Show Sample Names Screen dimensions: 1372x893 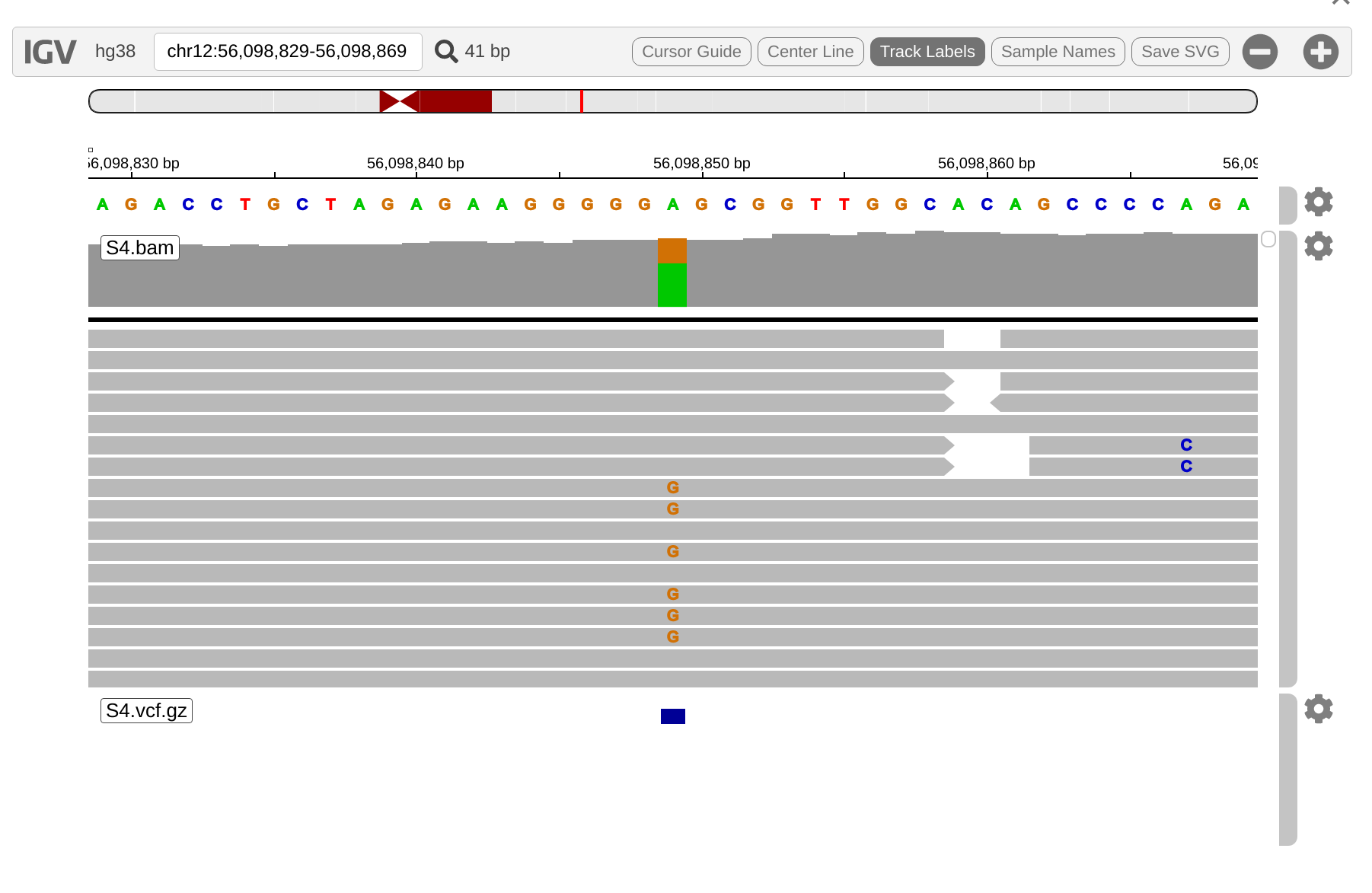pos(1058,52)
